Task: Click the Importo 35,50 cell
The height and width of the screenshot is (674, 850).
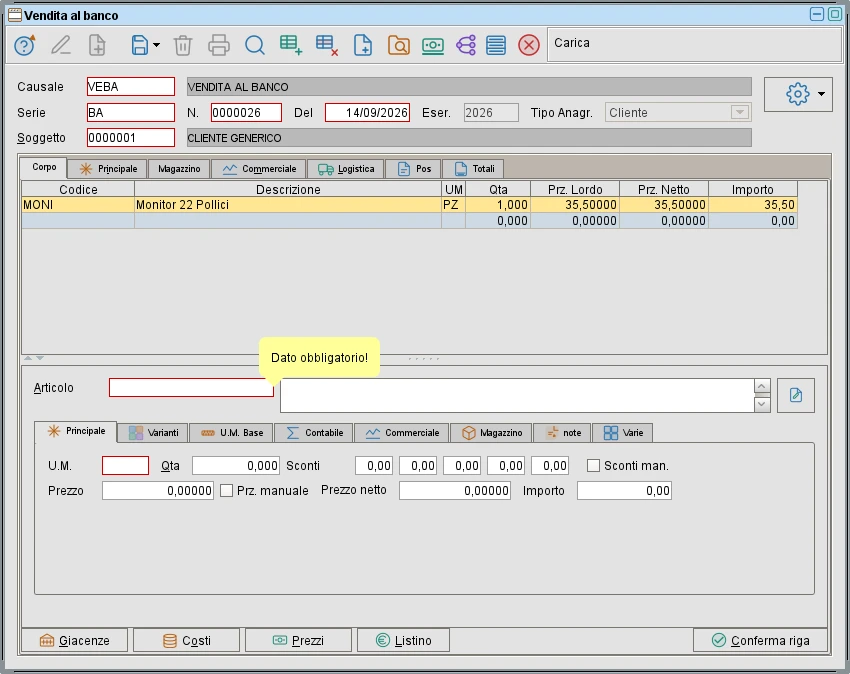Action: click(x=752, y=204)
